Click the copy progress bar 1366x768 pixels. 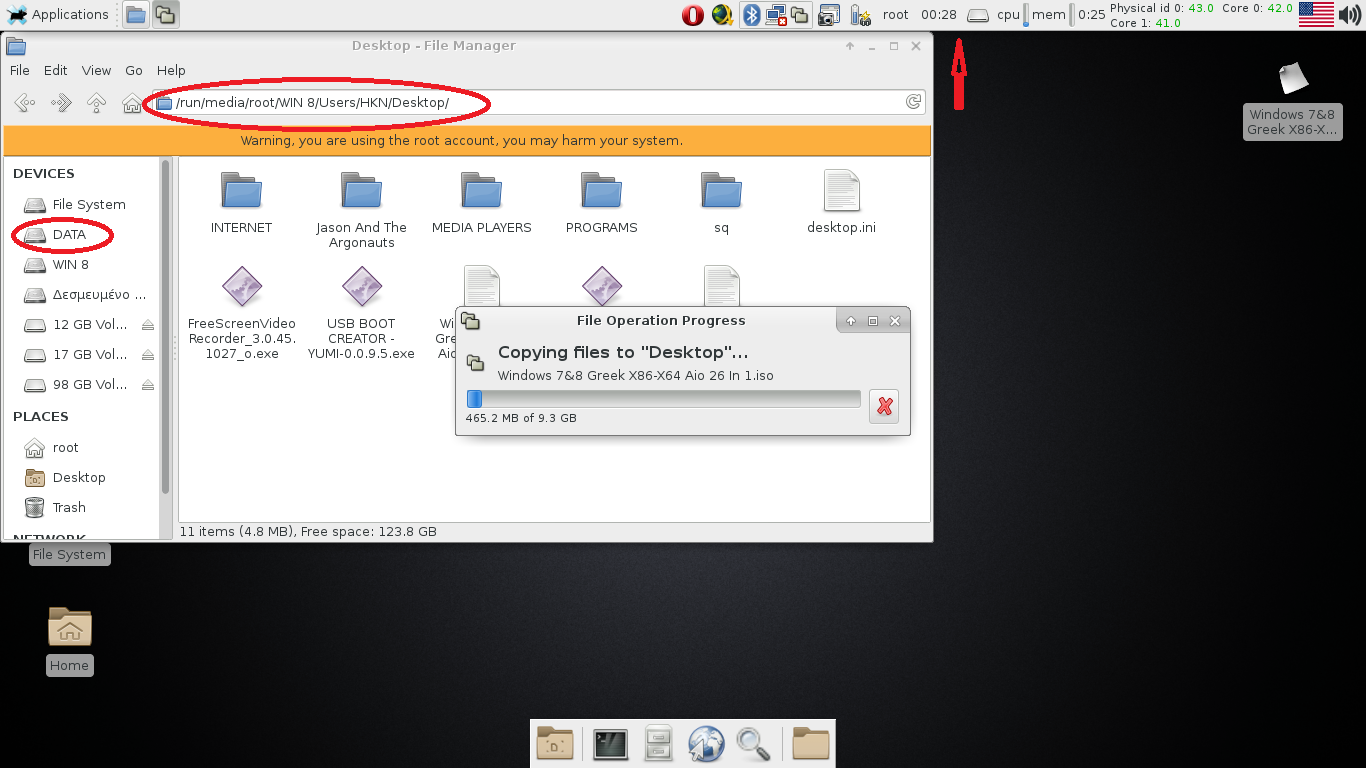click(663, 399)
